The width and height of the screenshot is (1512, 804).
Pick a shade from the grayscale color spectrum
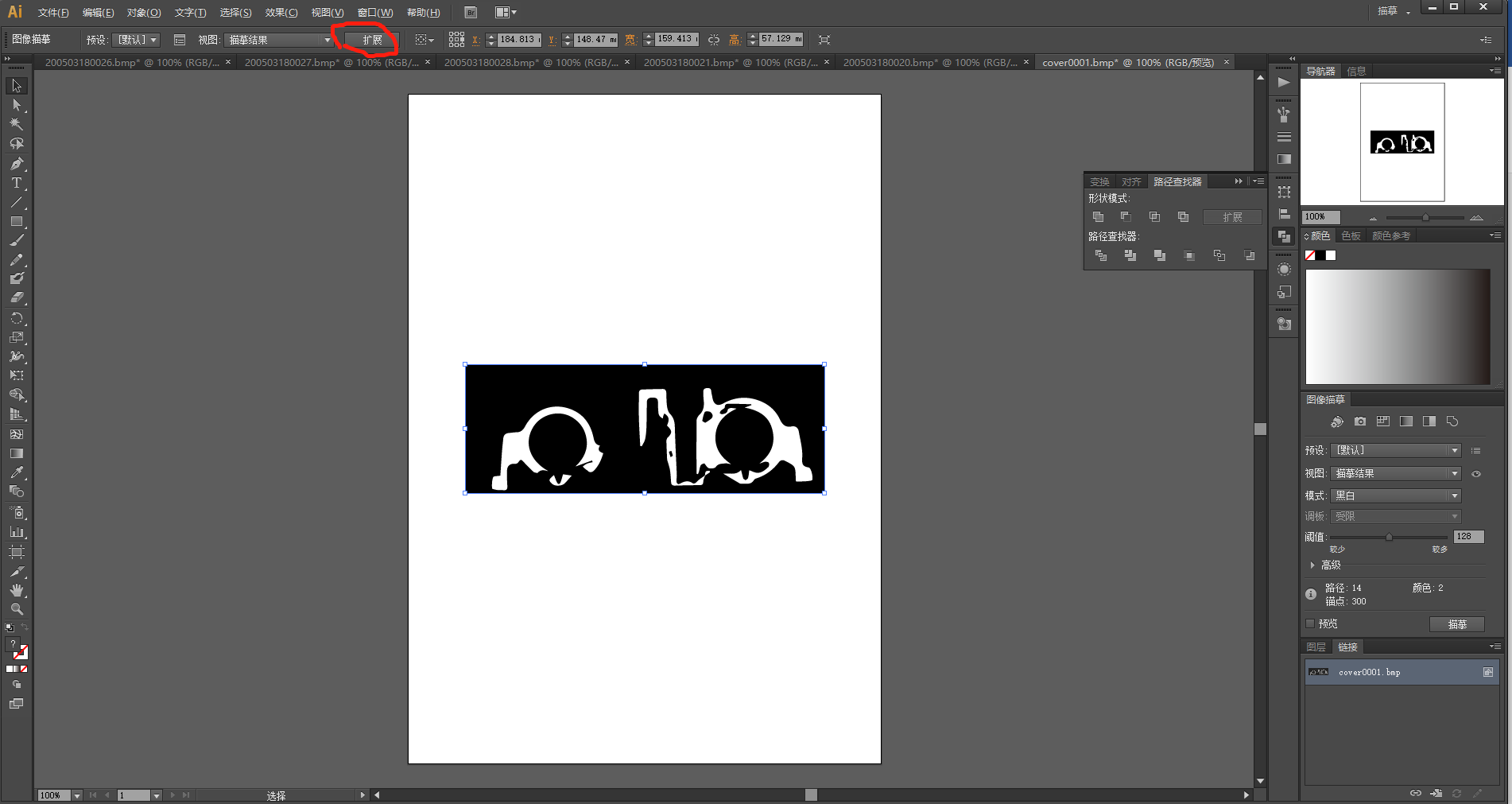(1398, 327)
